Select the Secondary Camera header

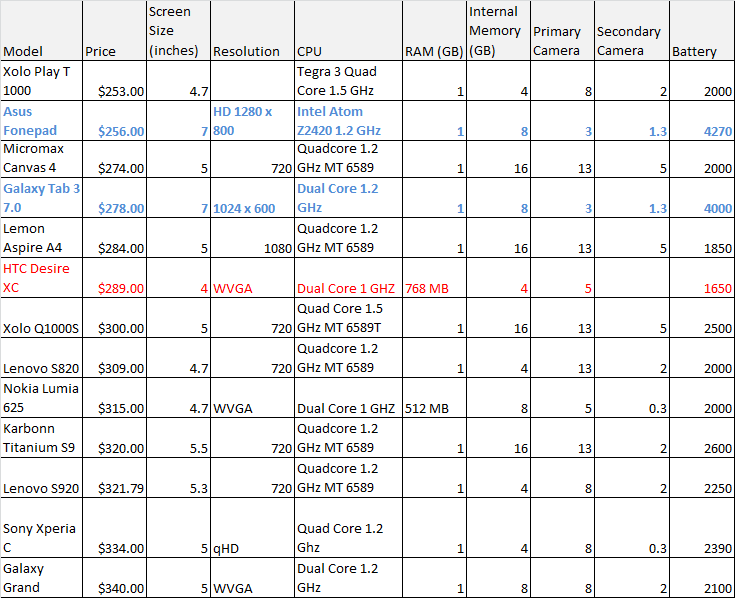(x=632, y=30)
